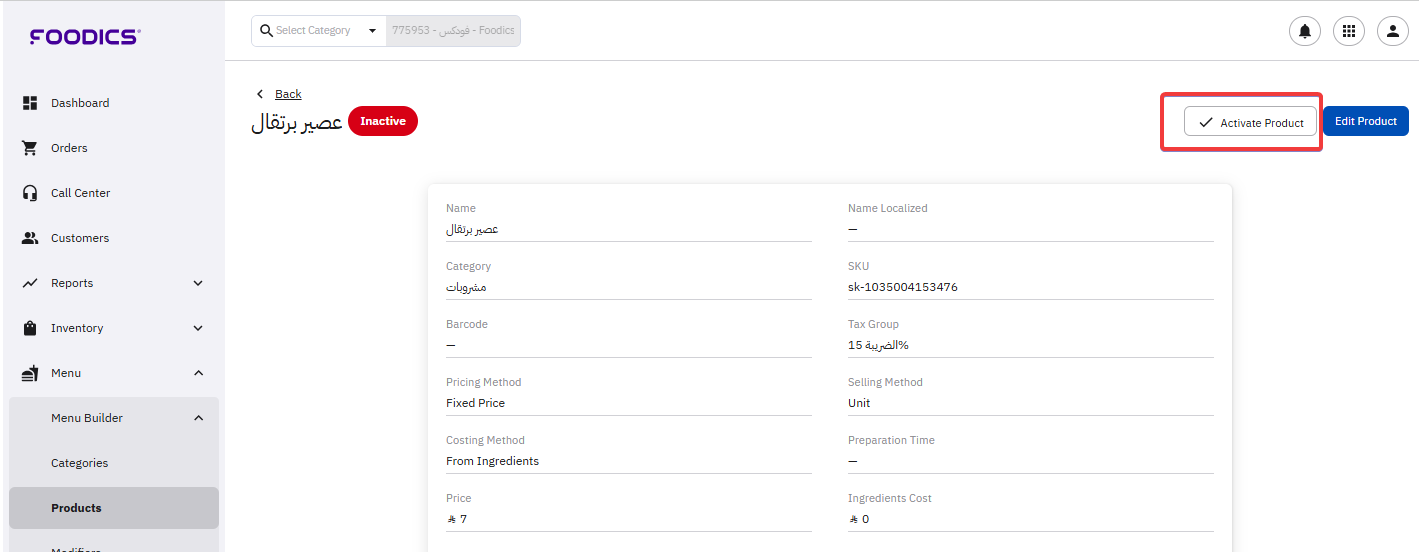1419x552 pixels.
Task: Collapse the Menu section chevron
Action: [198, 373]
